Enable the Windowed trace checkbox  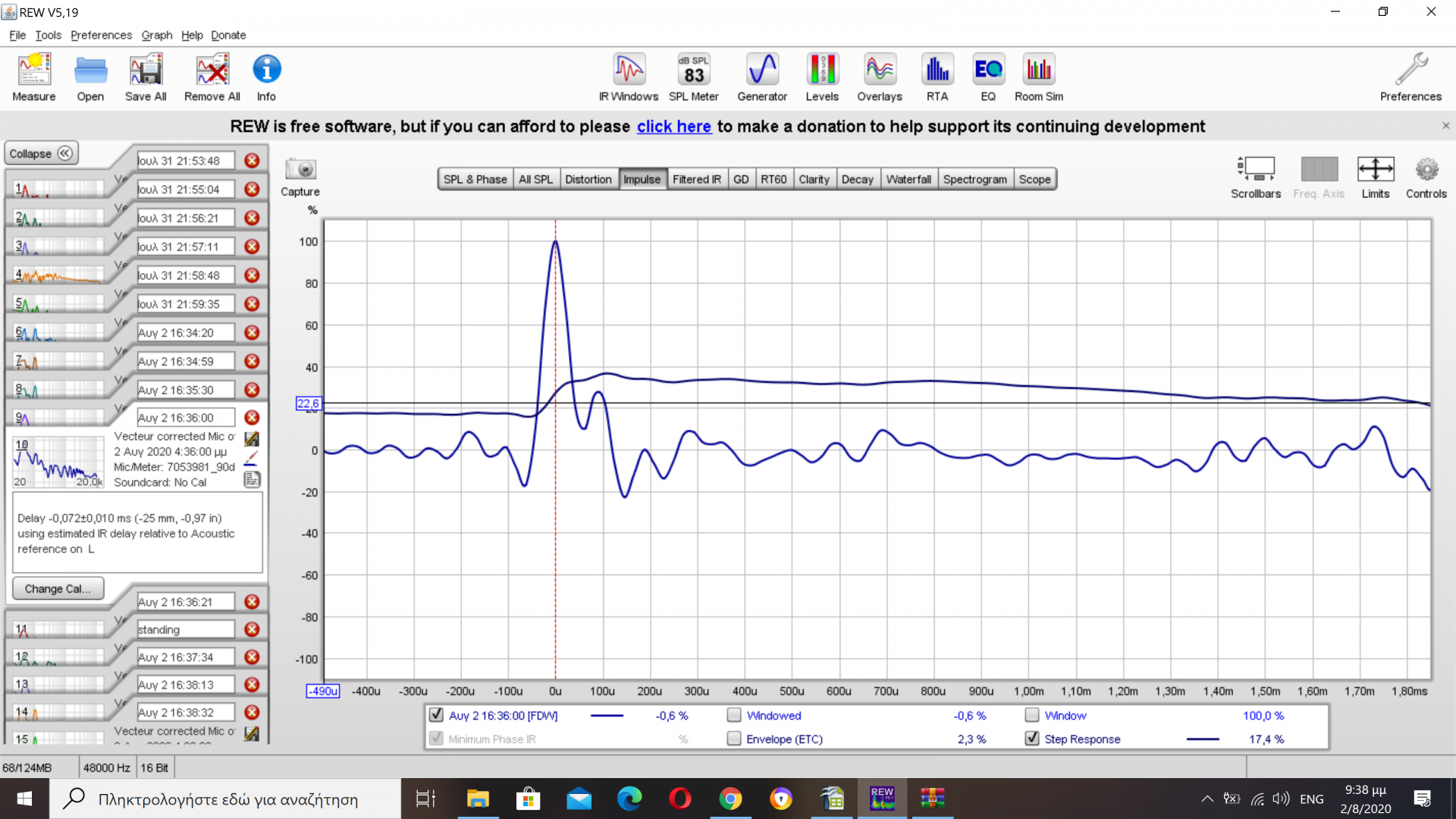point(734,715)
